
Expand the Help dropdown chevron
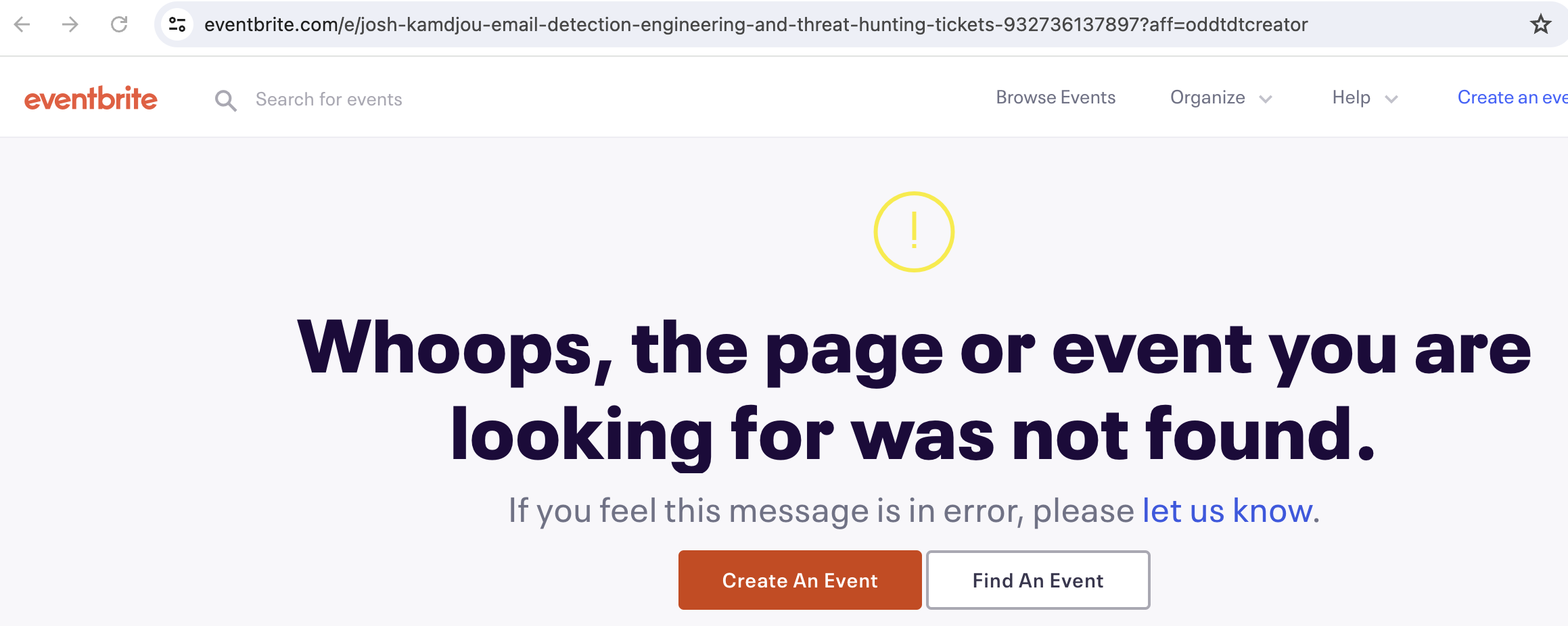tap(1391, 99)
